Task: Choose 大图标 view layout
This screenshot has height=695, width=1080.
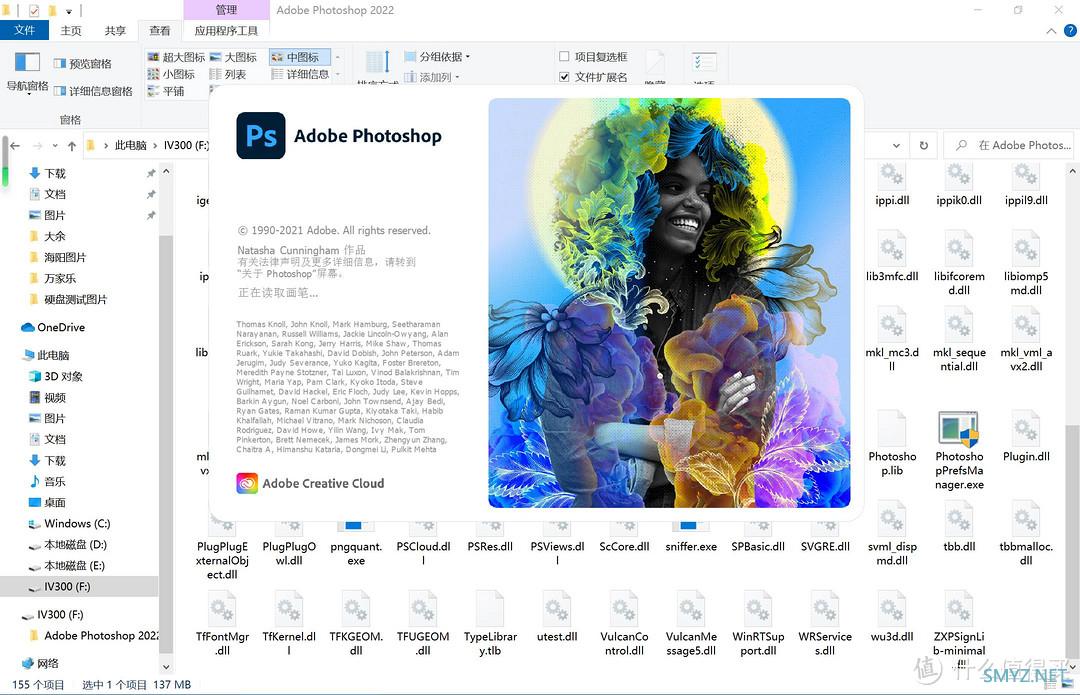Action: (x=233, y=56)
